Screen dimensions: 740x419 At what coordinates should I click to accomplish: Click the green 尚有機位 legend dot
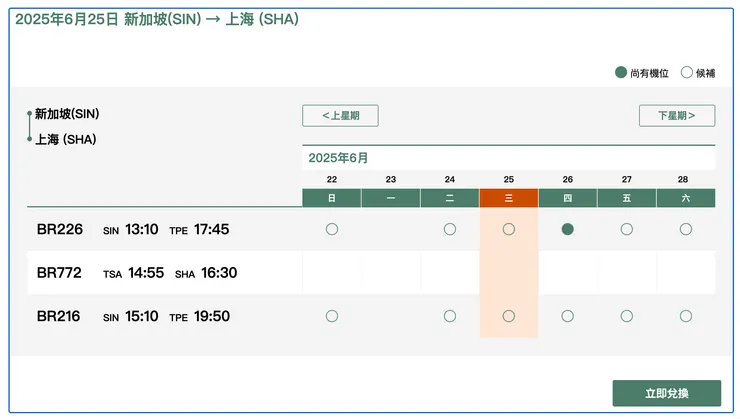click(x=621, y=72)
